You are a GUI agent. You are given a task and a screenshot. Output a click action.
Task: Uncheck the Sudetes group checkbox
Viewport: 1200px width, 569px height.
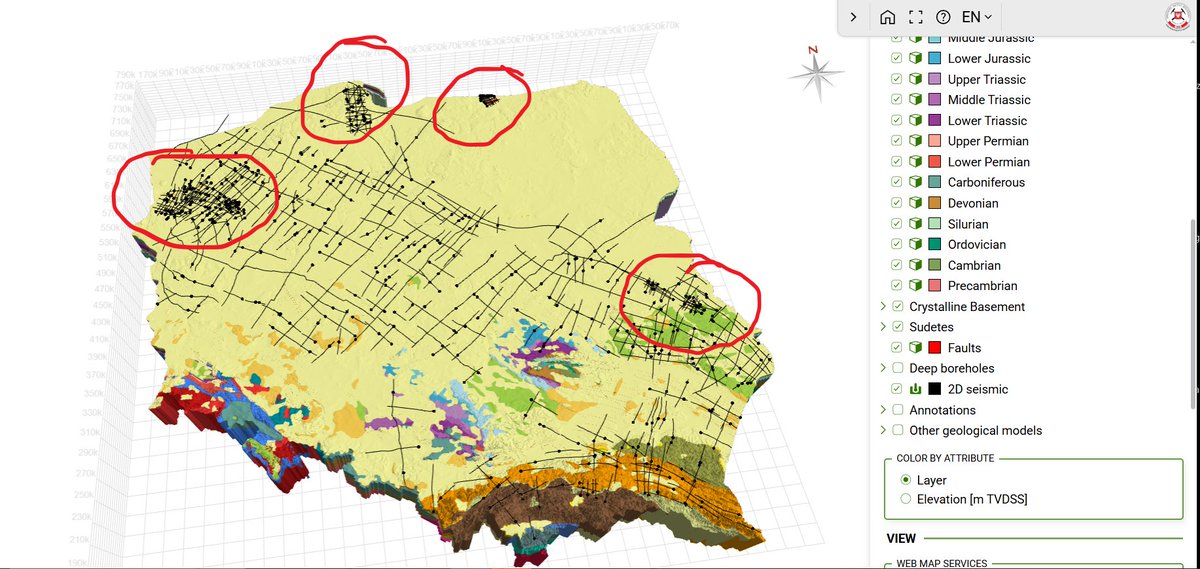[x=897, y=327]
